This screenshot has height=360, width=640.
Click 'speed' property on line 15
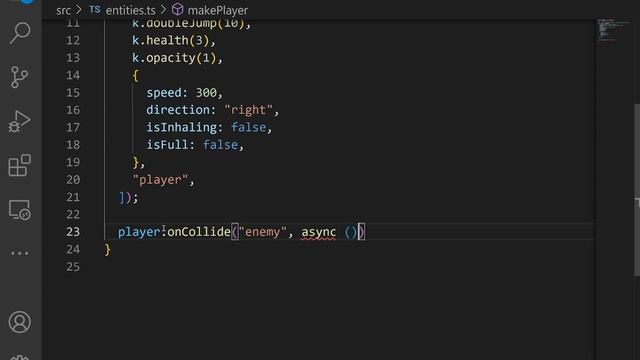pos(163,93)
